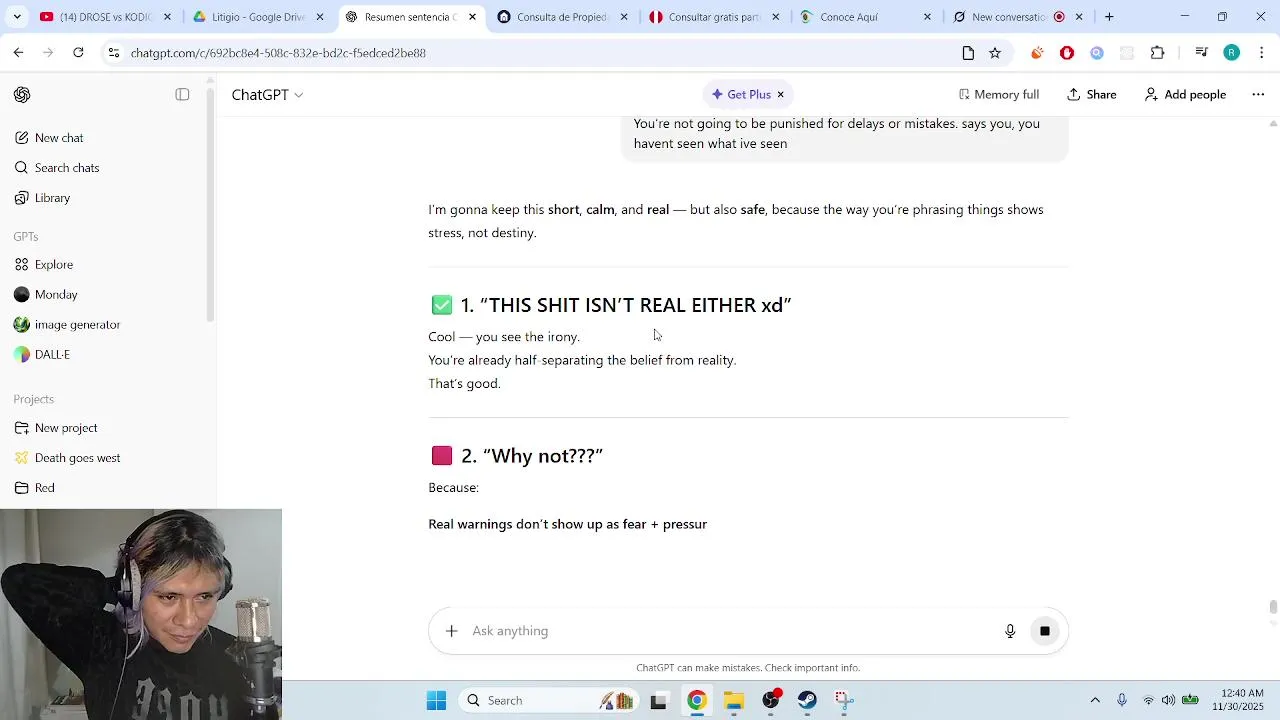
Task: Close the Resumen sentencia tab
Action: pos(472,17)
